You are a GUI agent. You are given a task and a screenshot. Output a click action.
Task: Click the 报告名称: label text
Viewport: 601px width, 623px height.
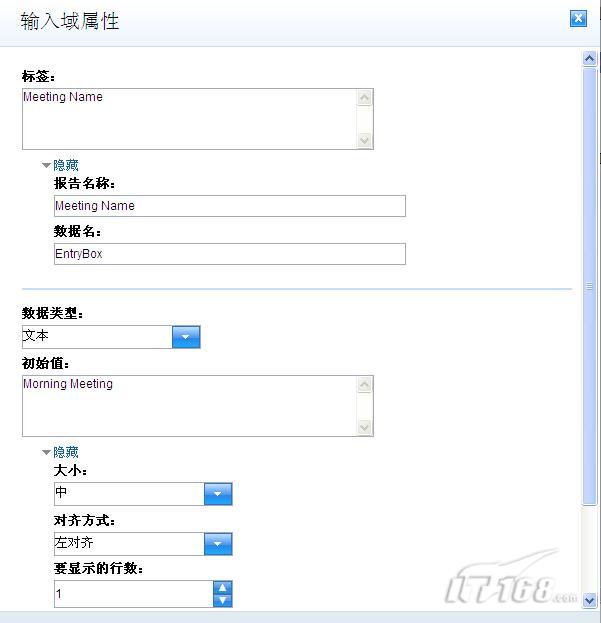coord(85,183)
